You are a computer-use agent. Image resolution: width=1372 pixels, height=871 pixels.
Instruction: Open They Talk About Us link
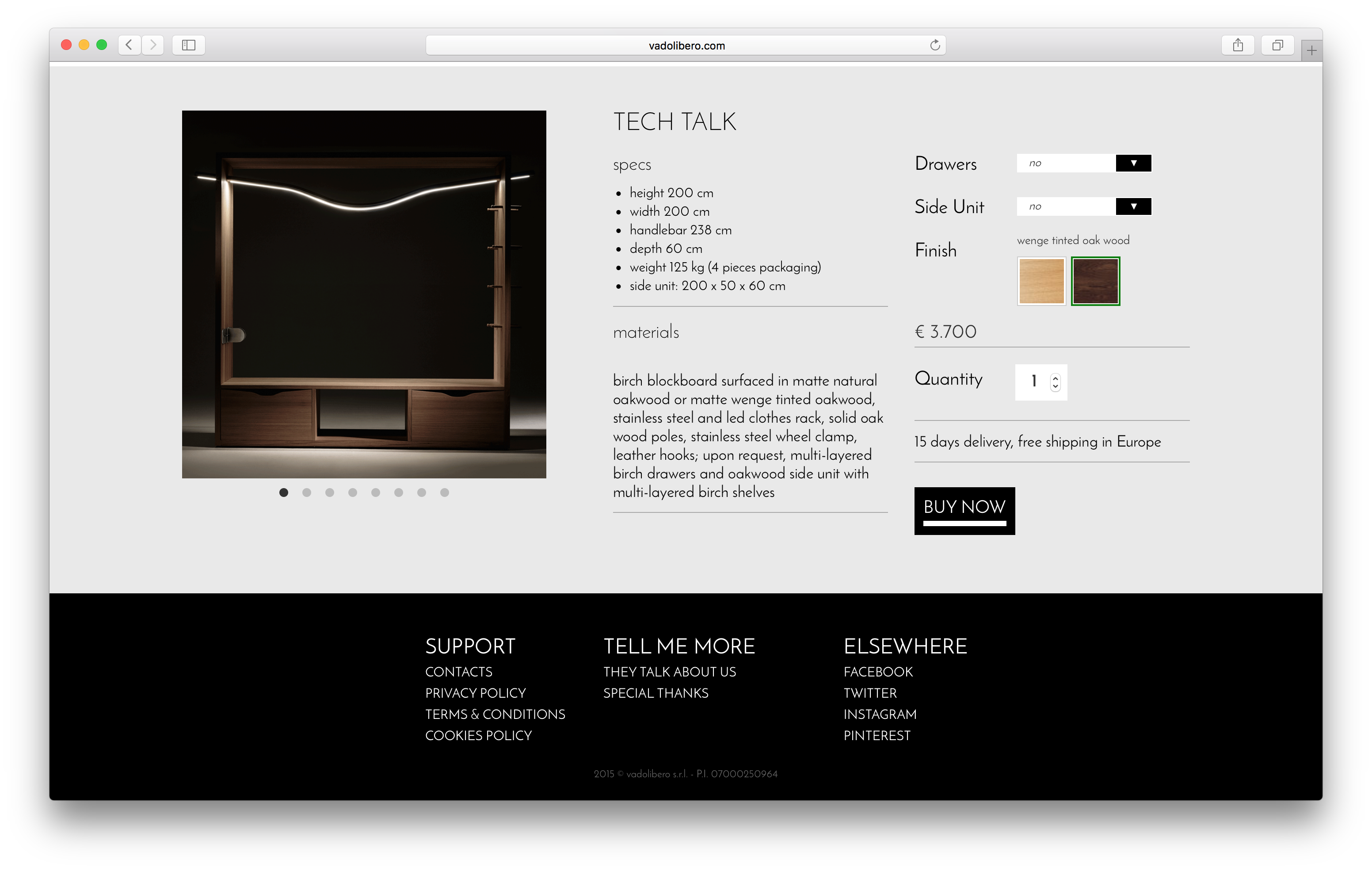670,672
